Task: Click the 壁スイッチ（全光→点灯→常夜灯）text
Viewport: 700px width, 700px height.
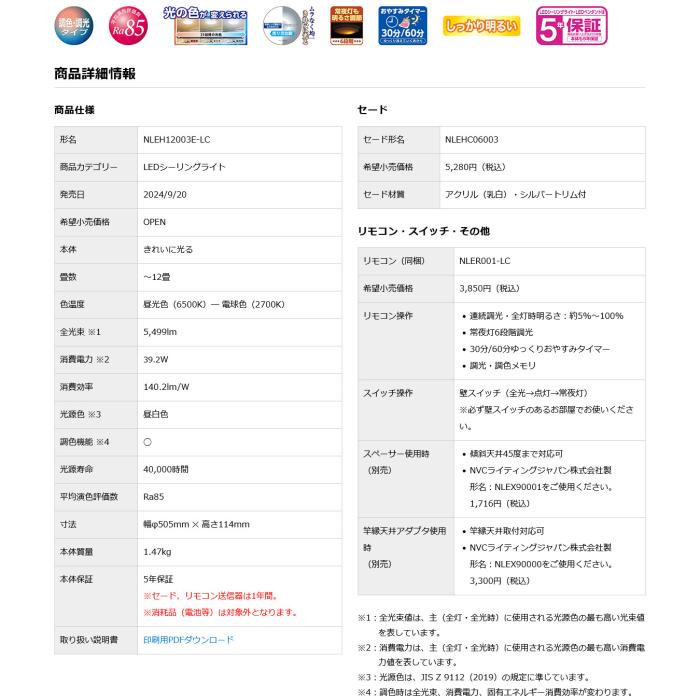Action: click(525, 393)
